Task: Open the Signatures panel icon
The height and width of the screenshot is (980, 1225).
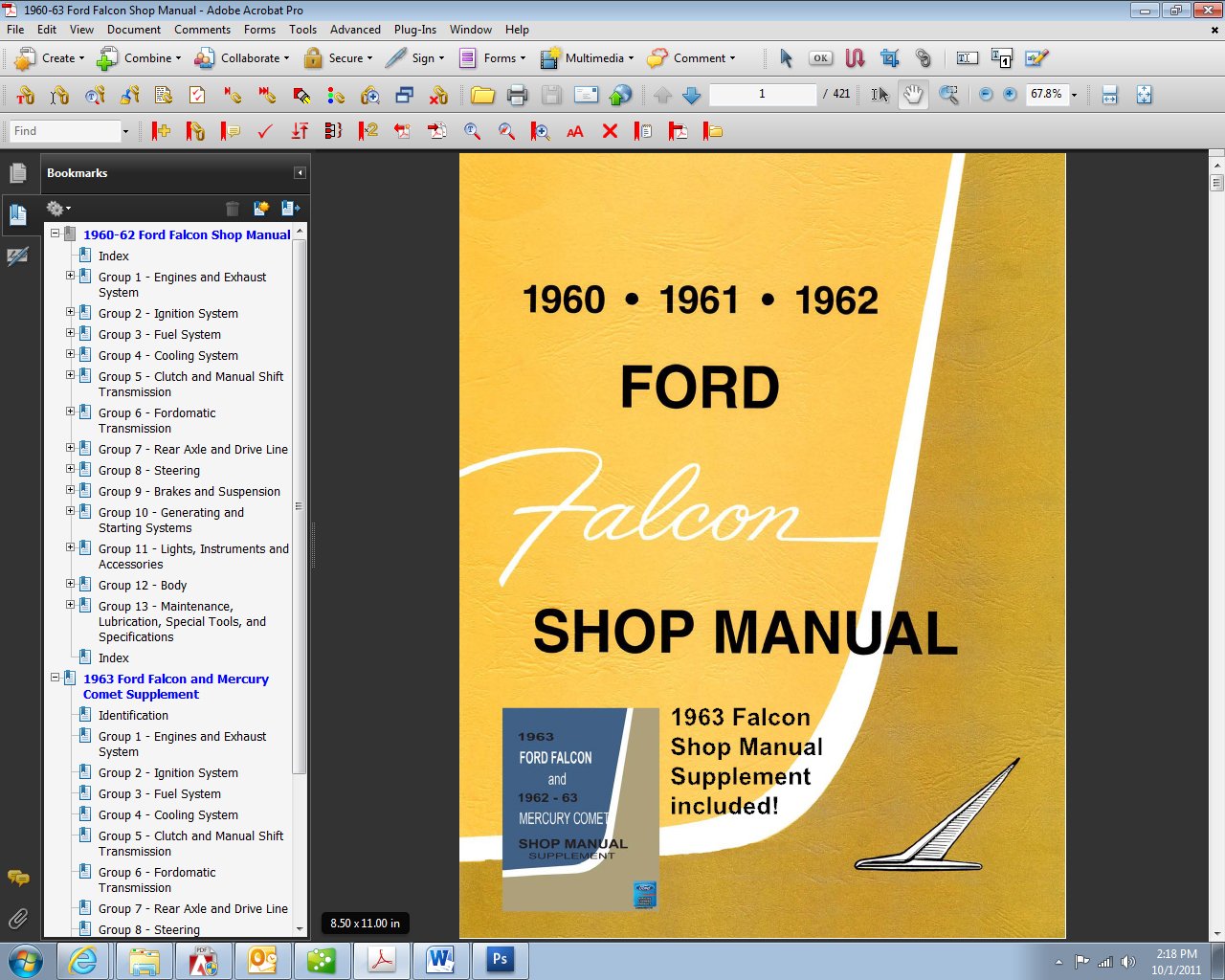Action: (x=17, y=256)
